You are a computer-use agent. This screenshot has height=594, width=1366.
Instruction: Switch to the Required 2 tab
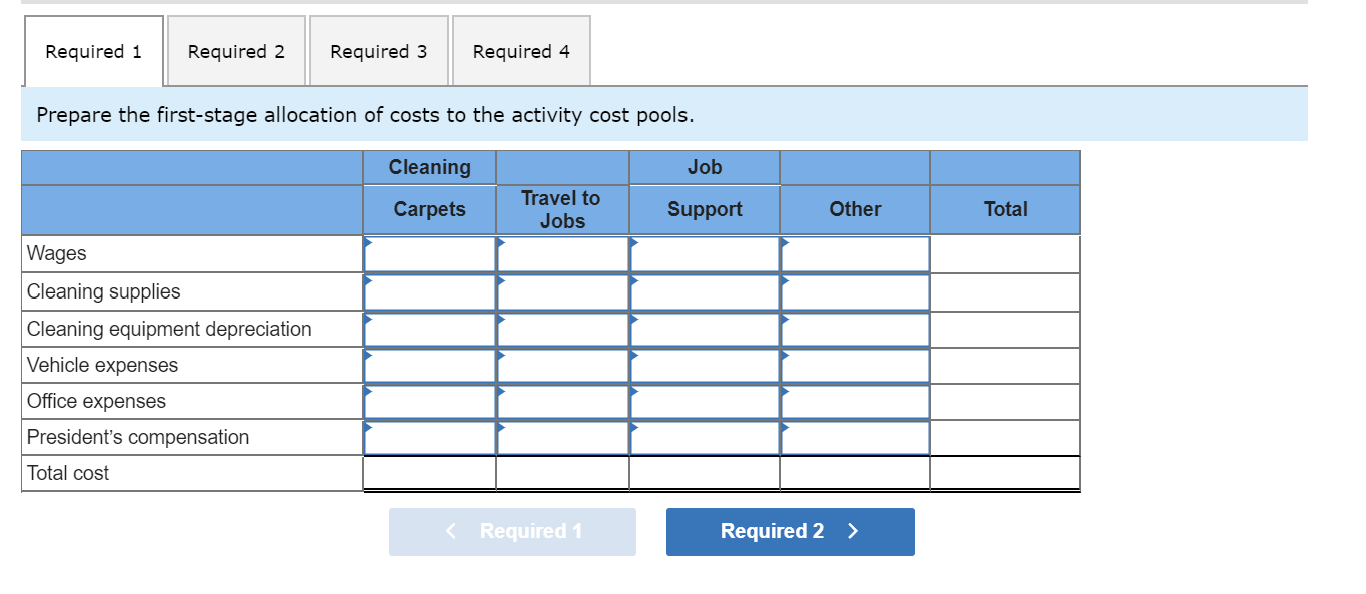point(236,51)
